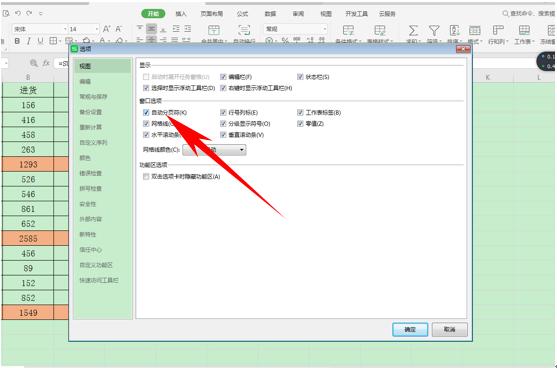Open the number format 常规 dropdown
The width and height of the screenshot is (557, 368).
[295, 29]
